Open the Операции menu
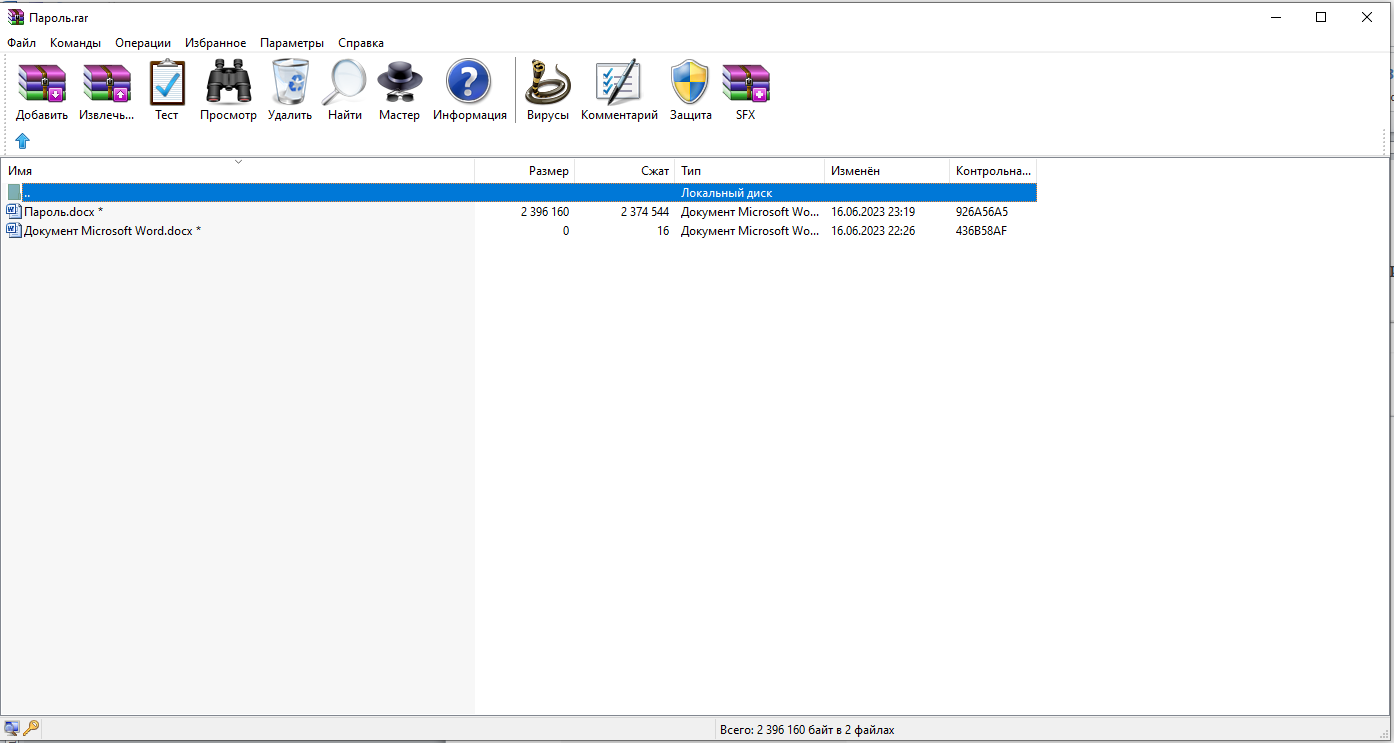Viewport: 1394px width, 743px height. click(x=143, y=43)
